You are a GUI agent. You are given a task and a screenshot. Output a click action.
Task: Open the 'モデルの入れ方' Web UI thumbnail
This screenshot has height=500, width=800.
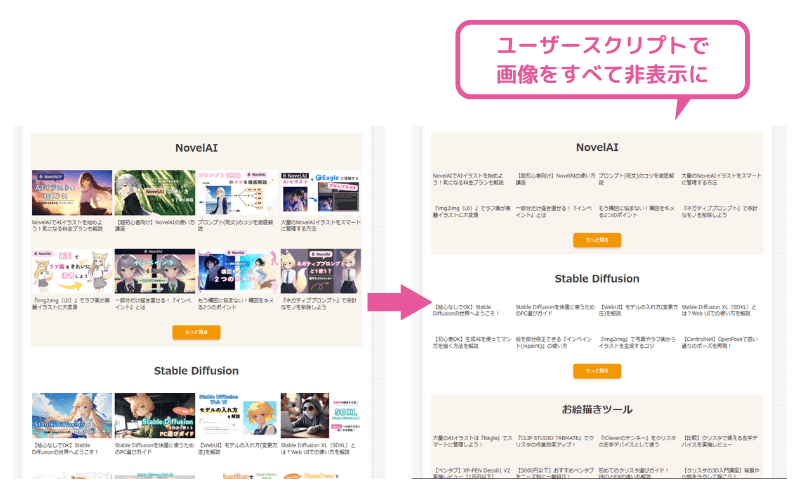click(238, 415)
